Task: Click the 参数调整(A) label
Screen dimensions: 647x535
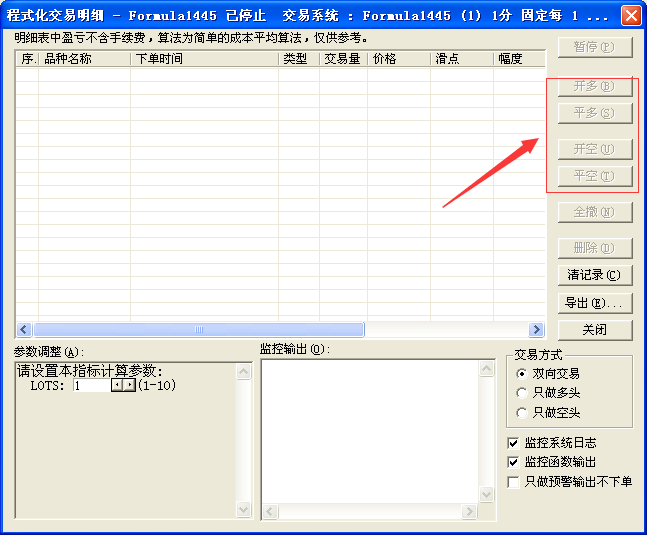Action: tap(49, 352)
